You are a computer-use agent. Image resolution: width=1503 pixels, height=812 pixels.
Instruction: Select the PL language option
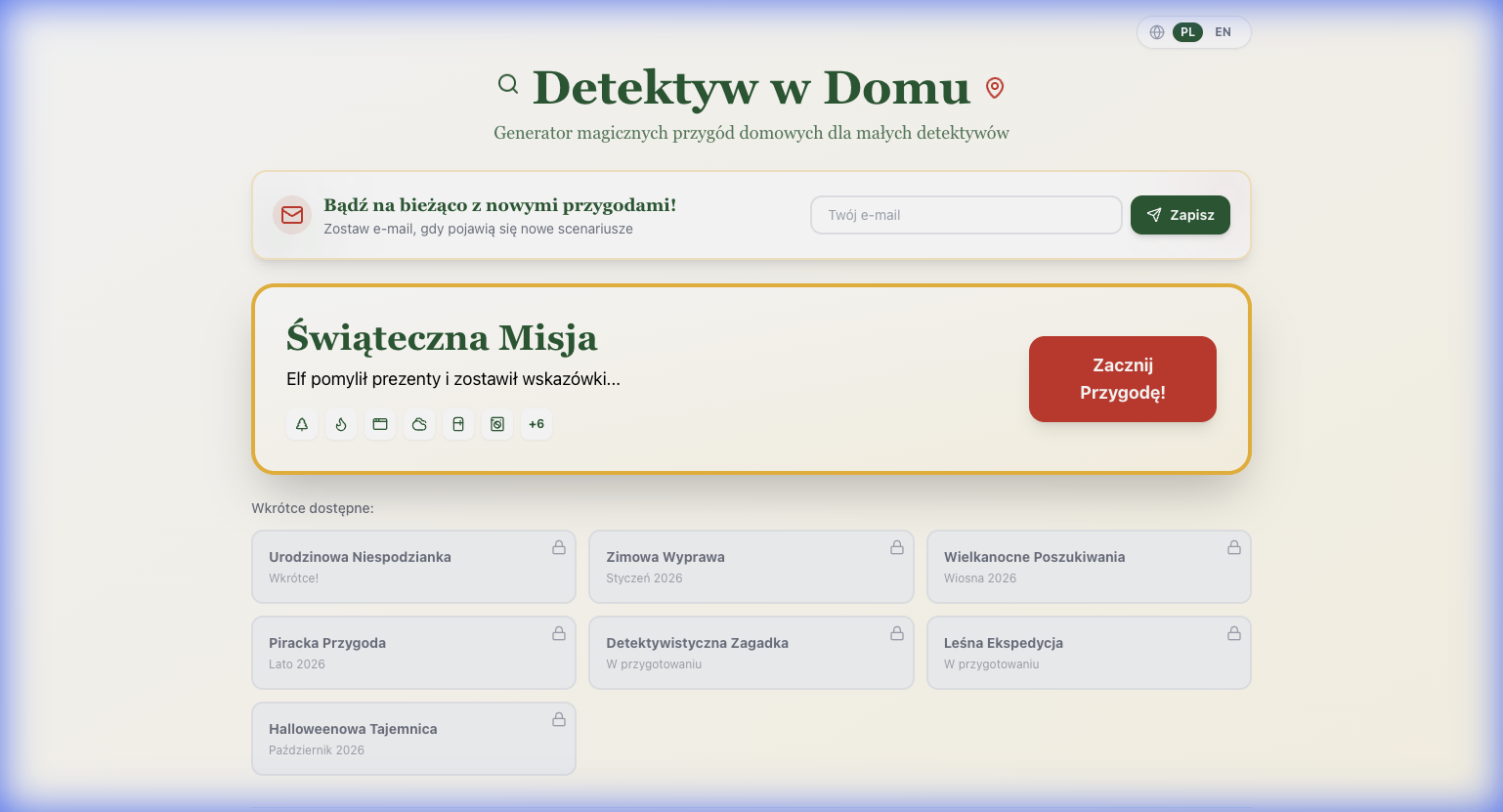(x=1187, y=32)
